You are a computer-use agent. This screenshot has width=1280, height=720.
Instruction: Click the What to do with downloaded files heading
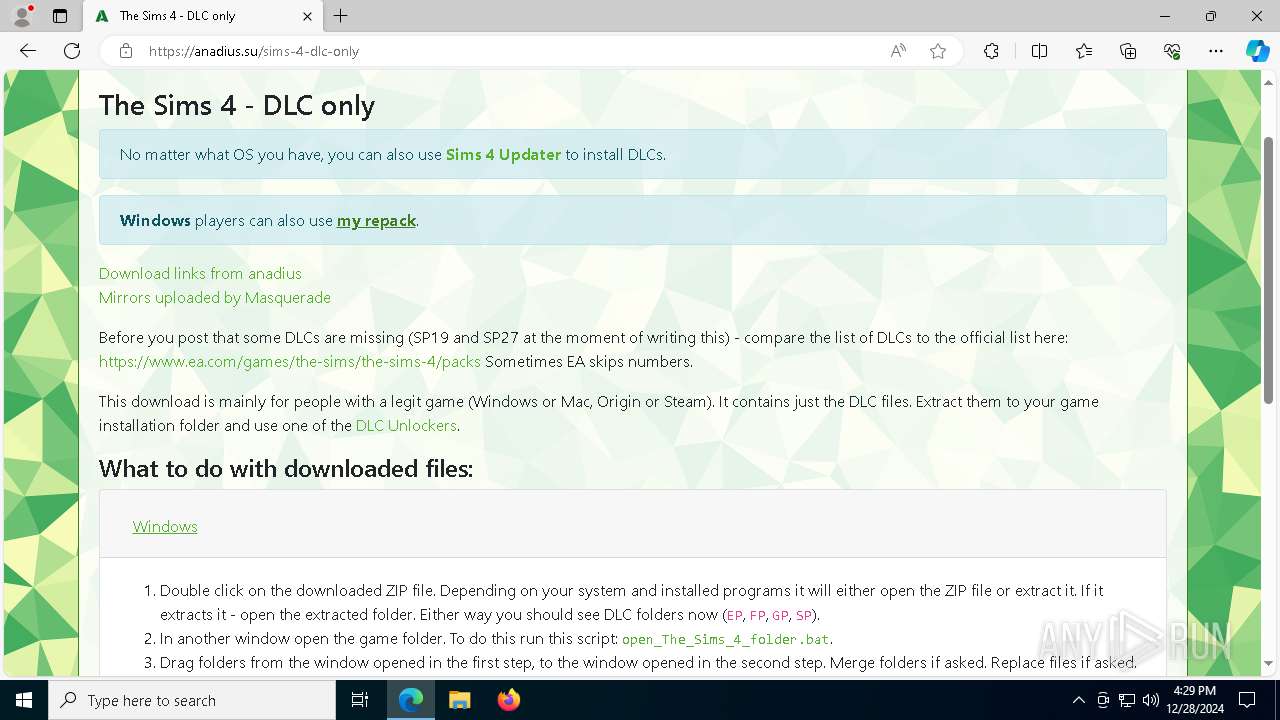coord(286,469)
